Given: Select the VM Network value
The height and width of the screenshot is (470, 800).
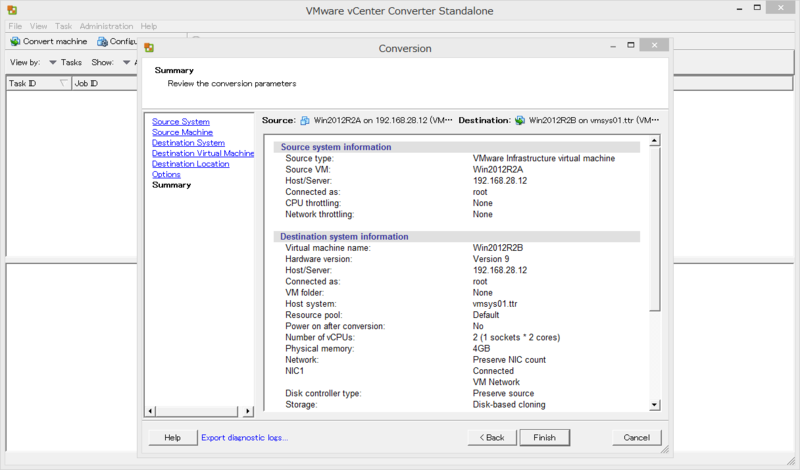Looking at the screenshot, I should [x=496, y=382].
